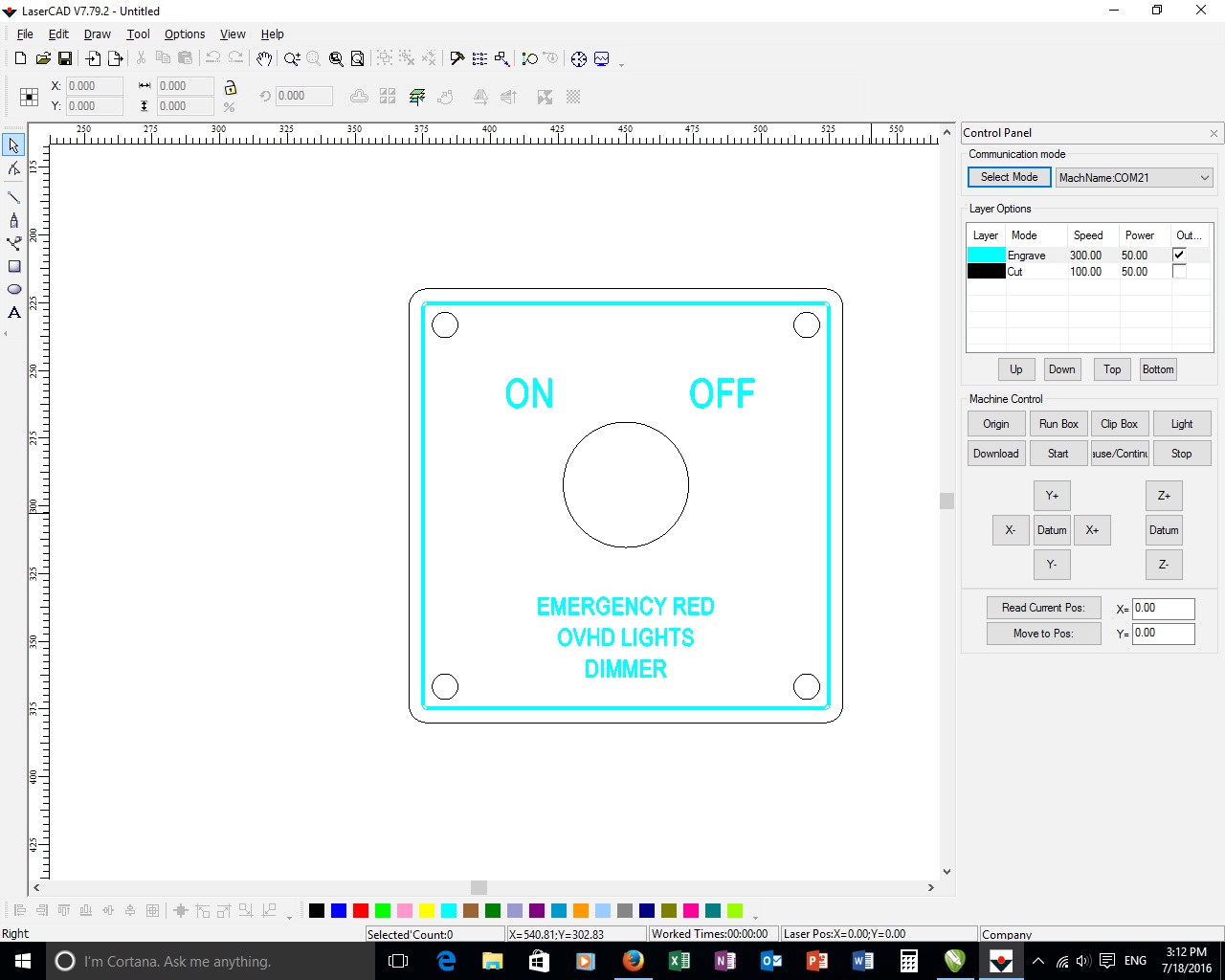Pick the red color swatch
This screenshot has height=980, width=1225.
pos(361,910)
